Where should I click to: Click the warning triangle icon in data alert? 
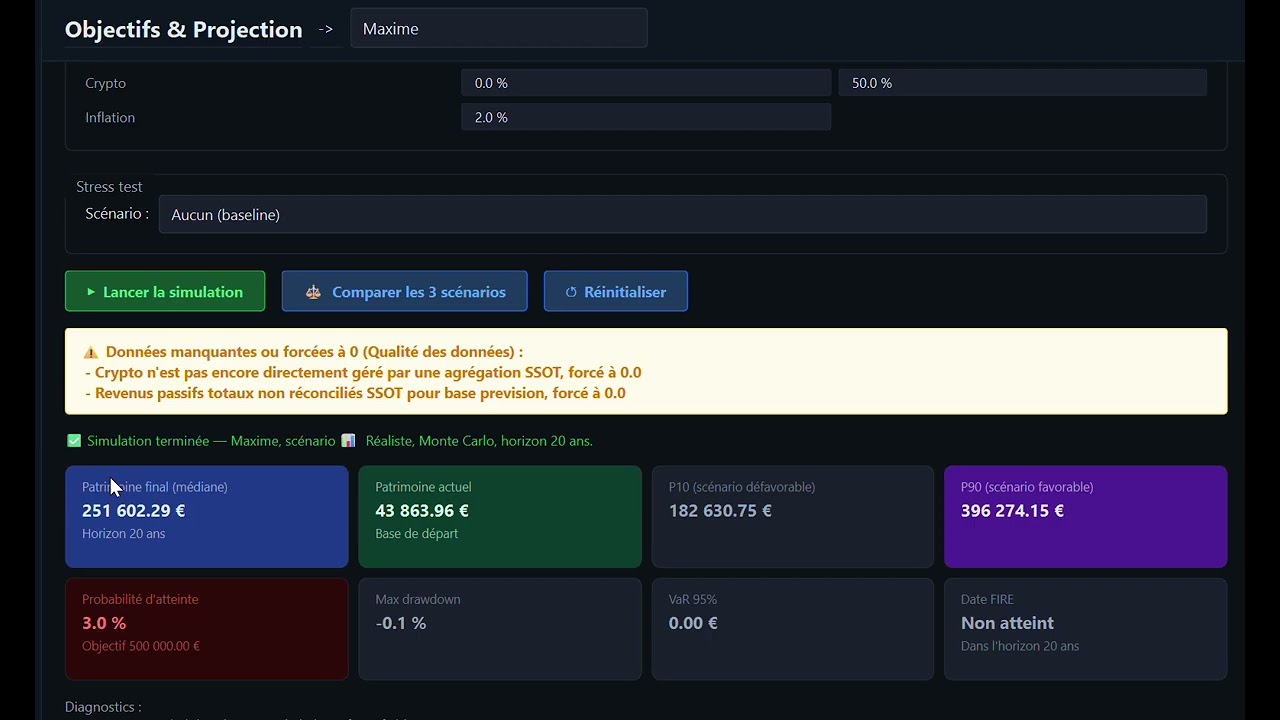pos(91,352)
